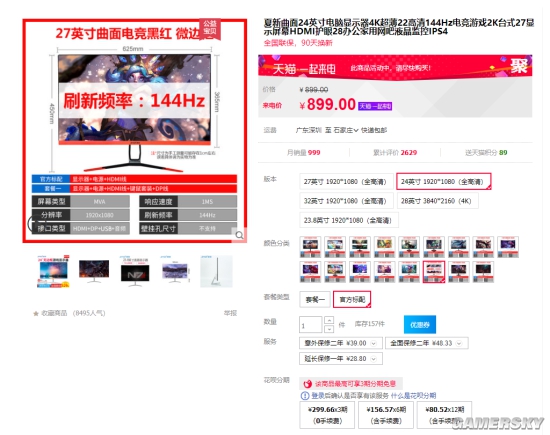Open the 意外保修二年 ¥39.00 dropdown
550x435 pixels.
point(340,343)
